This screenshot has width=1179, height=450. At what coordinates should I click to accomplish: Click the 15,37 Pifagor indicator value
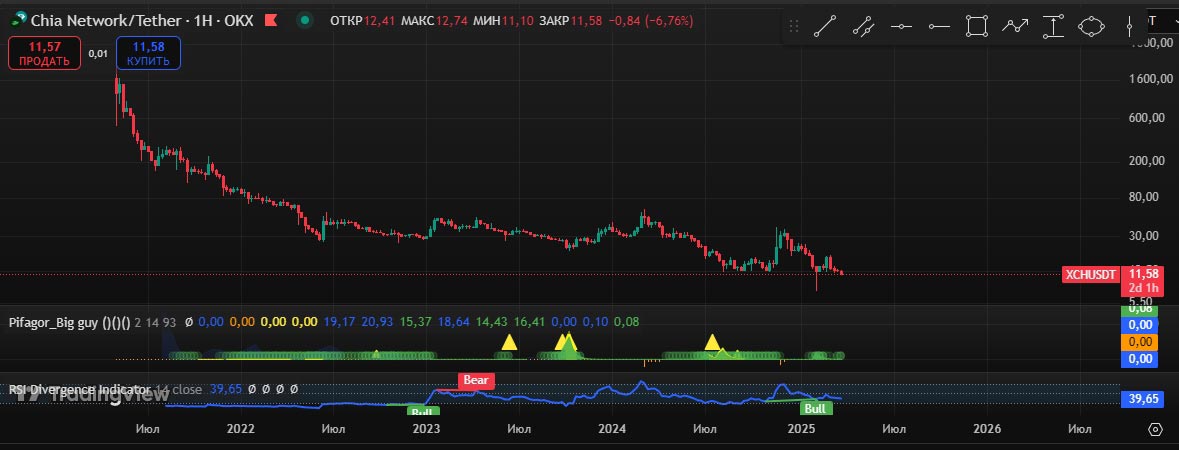click(416, 322)
